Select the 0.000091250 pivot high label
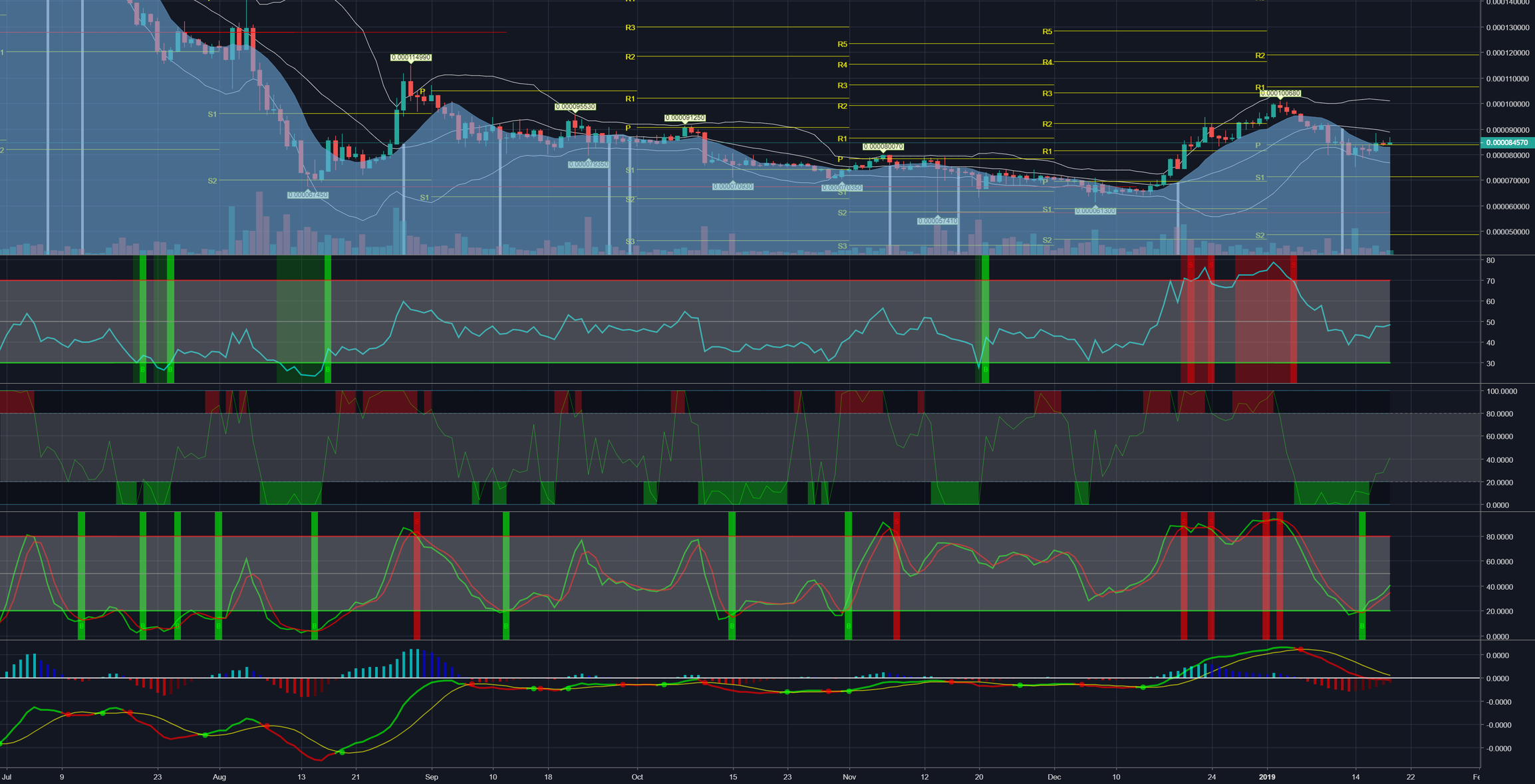The height and width of the screenshot is (784, 1535). [x=684, y=118]
